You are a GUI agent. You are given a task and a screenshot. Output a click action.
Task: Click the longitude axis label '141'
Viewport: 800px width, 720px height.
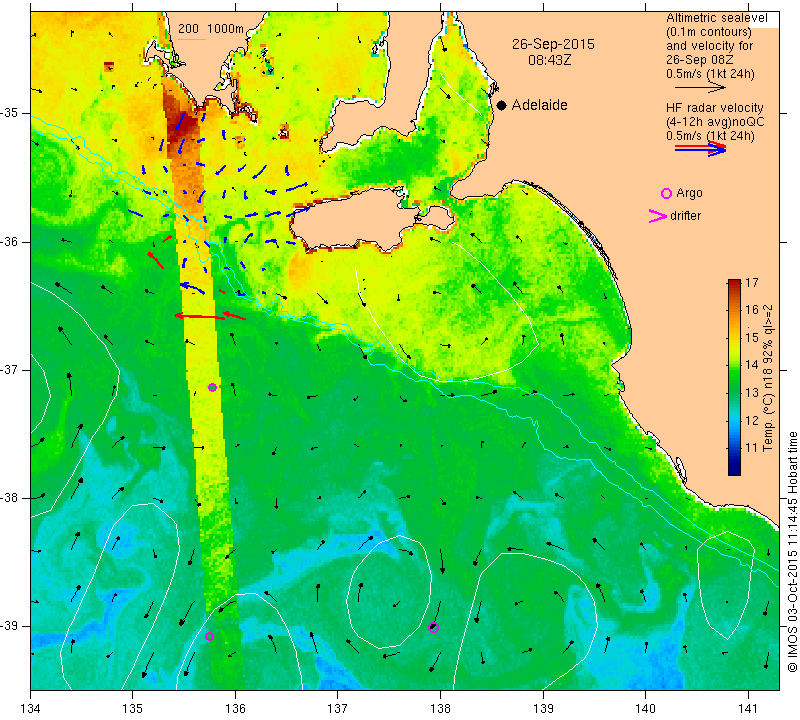tap(748, 709)
